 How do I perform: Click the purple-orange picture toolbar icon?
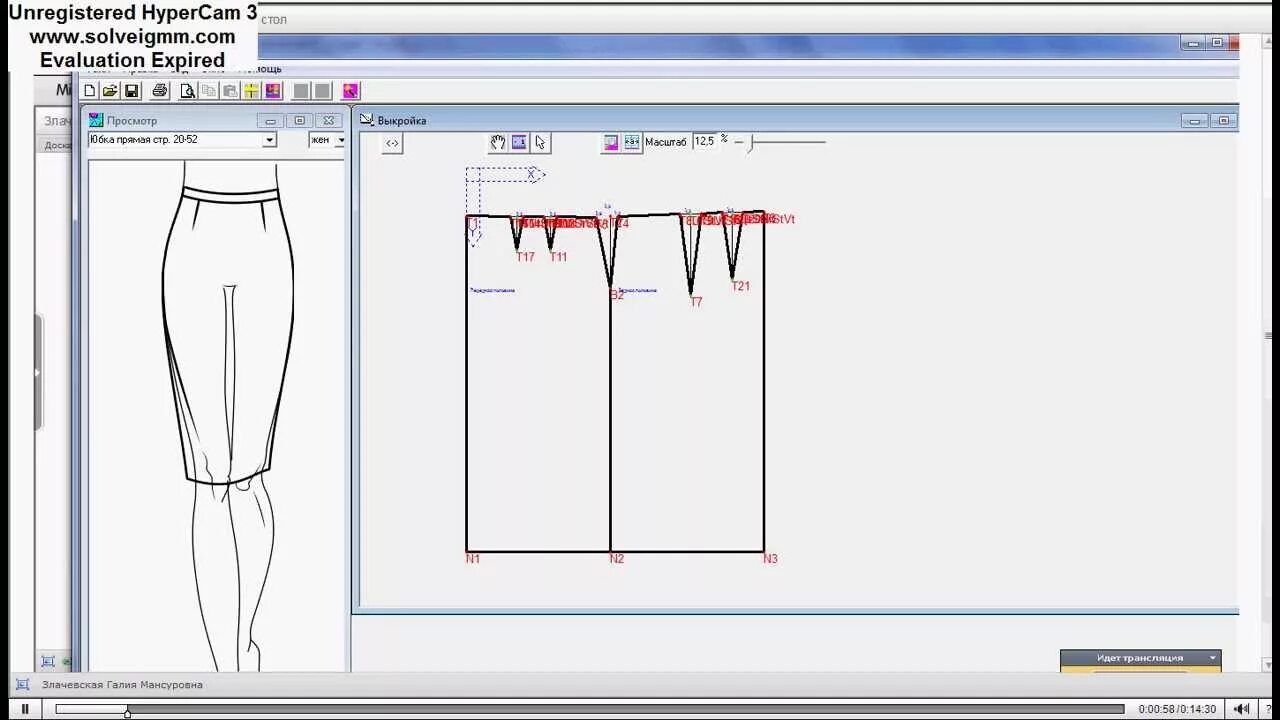[273, 91]
